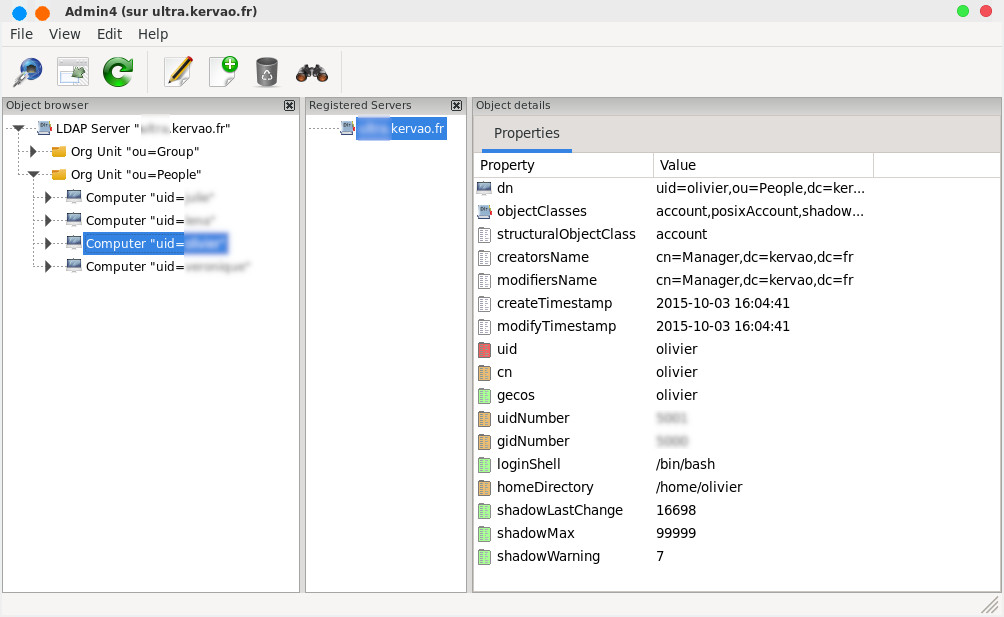Viewport: 1004px width, 617px height.
Task: Click the green refresh arrow icon
Action: click(x=118, y=72)
